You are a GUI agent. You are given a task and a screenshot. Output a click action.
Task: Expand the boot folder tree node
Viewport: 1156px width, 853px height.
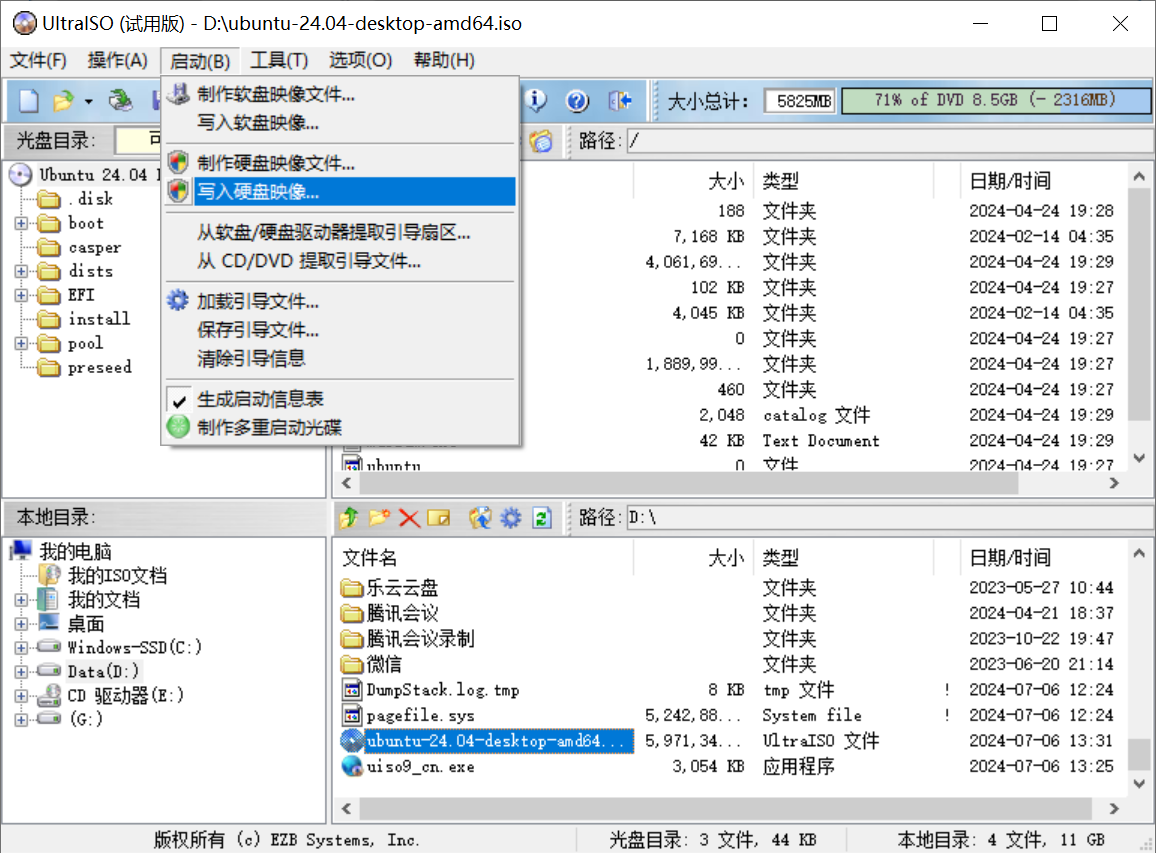coord(21,223)
